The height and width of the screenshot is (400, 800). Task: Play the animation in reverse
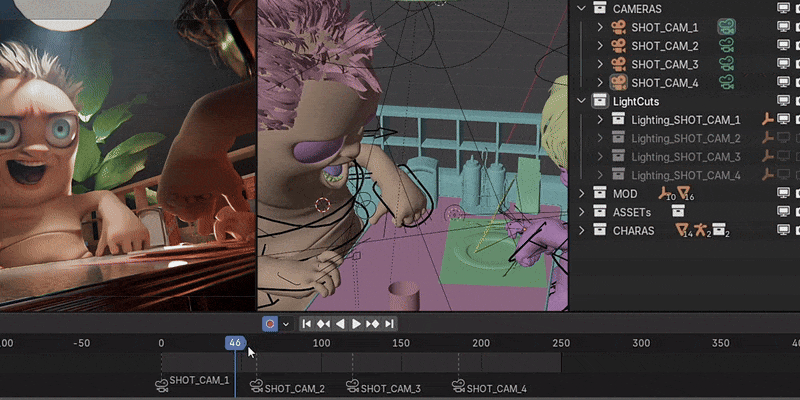340,324
